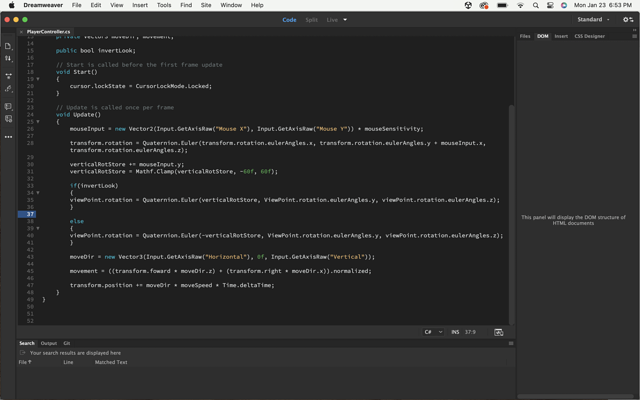The height and width of the screenshot is (400, 640).
Task: Open the Insert menu
Action: pos(140,5)
